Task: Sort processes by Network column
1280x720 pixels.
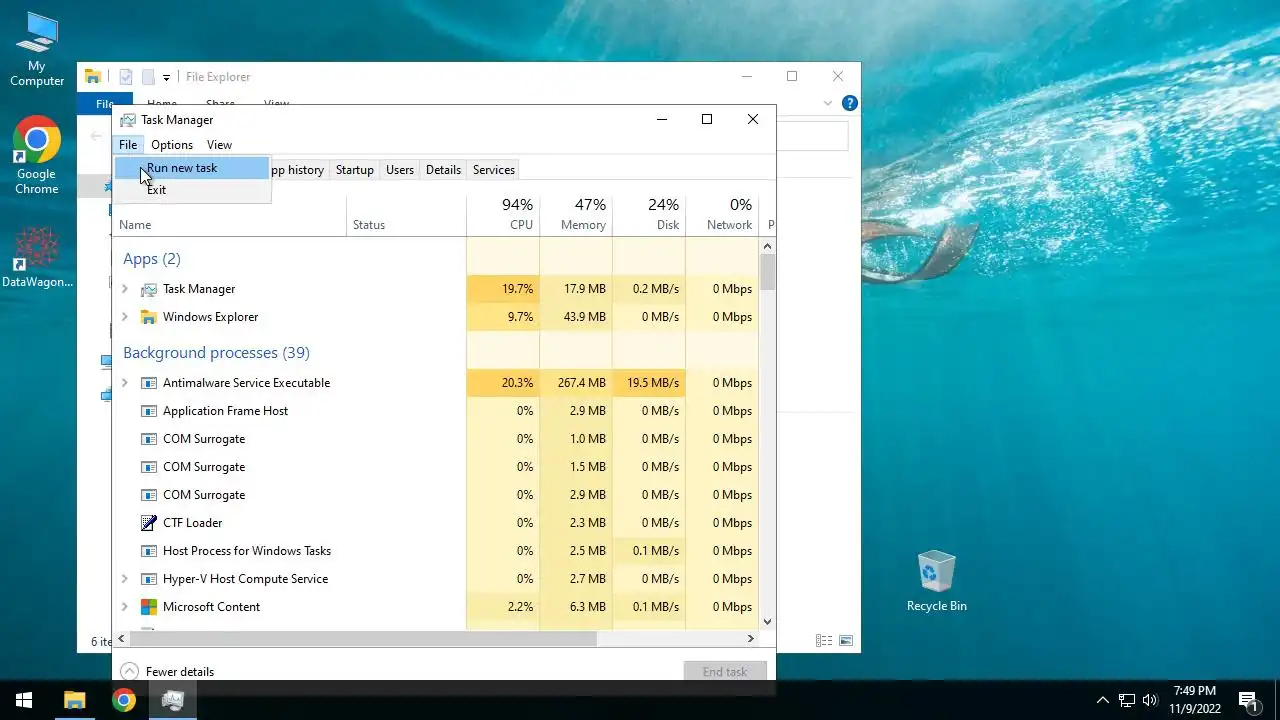Action: pos(722,214)
